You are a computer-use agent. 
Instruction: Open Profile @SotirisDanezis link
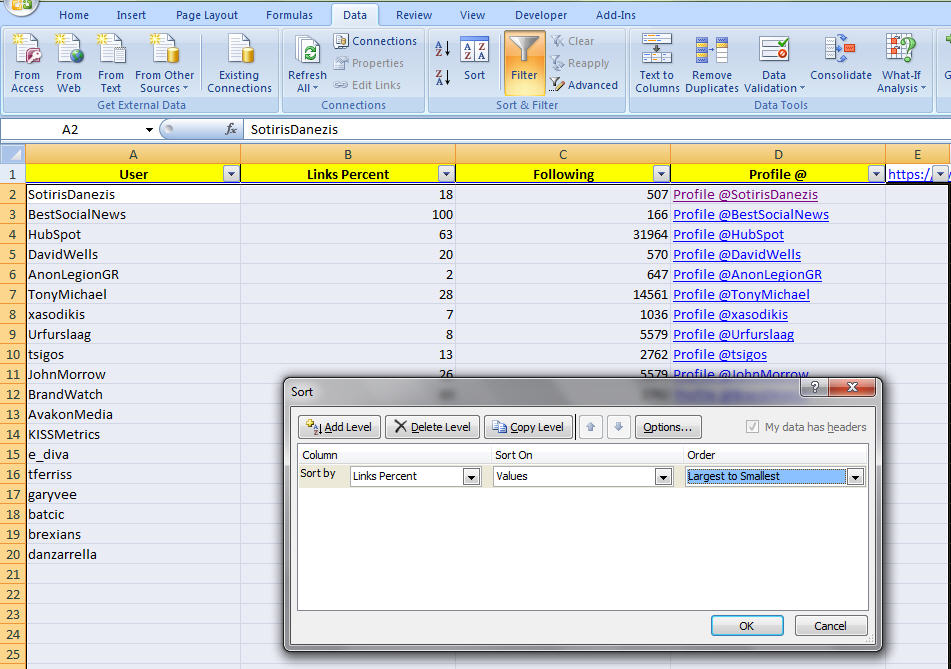point(745,195)
